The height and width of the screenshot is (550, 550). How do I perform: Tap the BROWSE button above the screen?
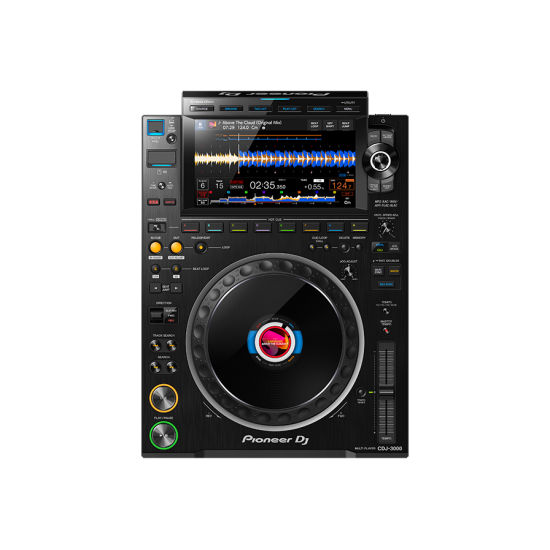pos(231,109)
